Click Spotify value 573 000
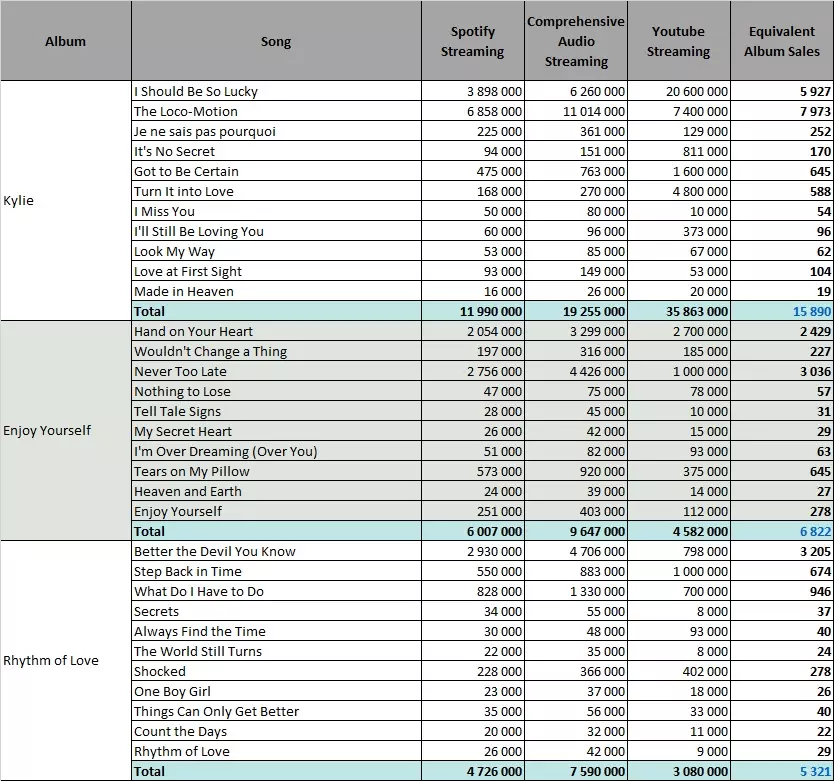 click(x=472, y=471)
